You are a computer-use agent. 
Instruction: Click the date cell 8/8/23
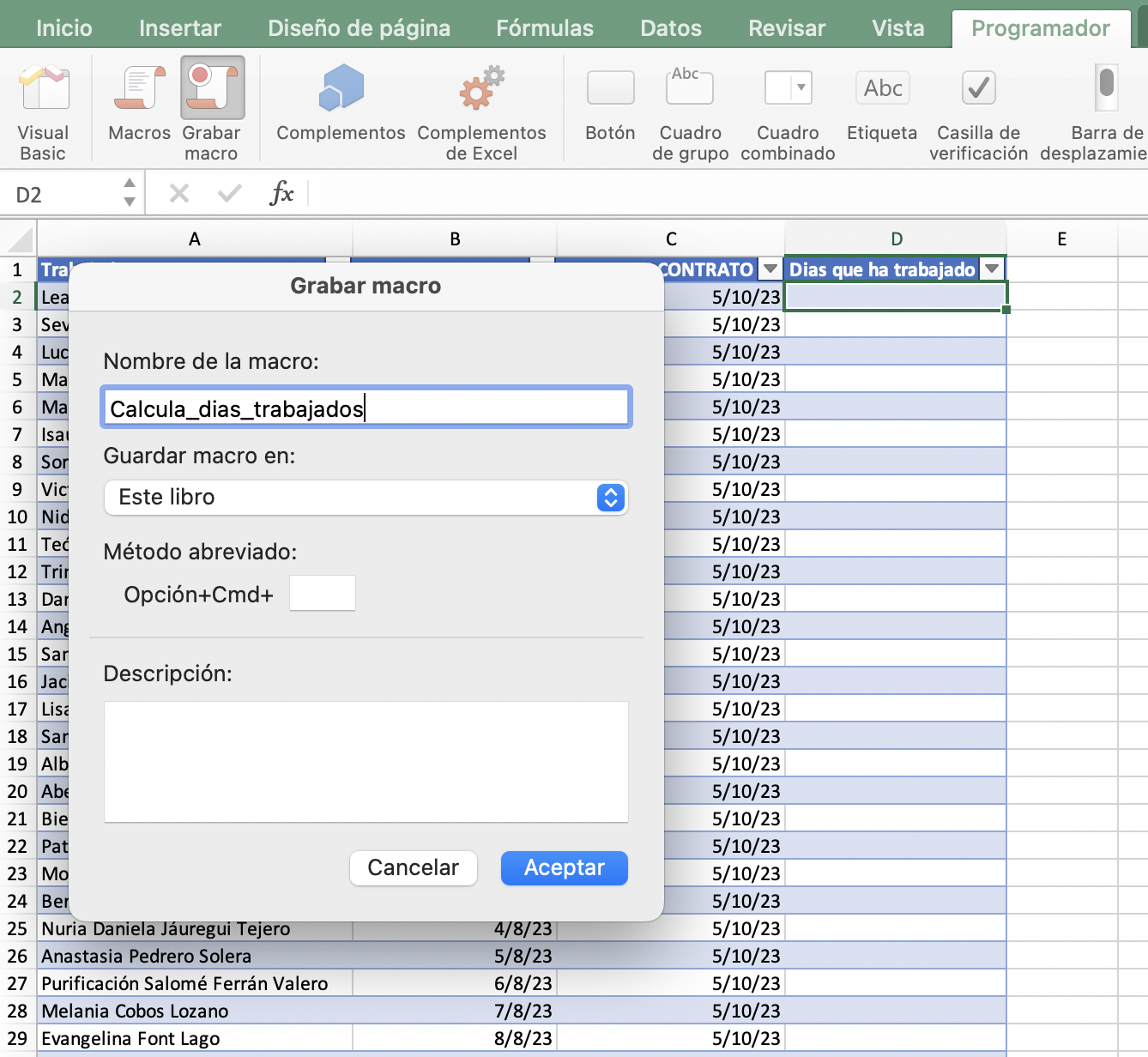[x=455, y=1038]
